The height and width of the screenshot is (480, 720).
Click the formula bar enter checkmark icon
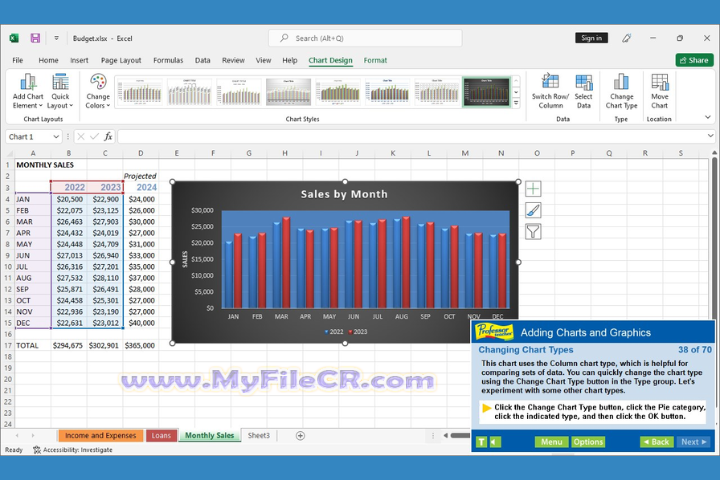(x=94, y=136)
